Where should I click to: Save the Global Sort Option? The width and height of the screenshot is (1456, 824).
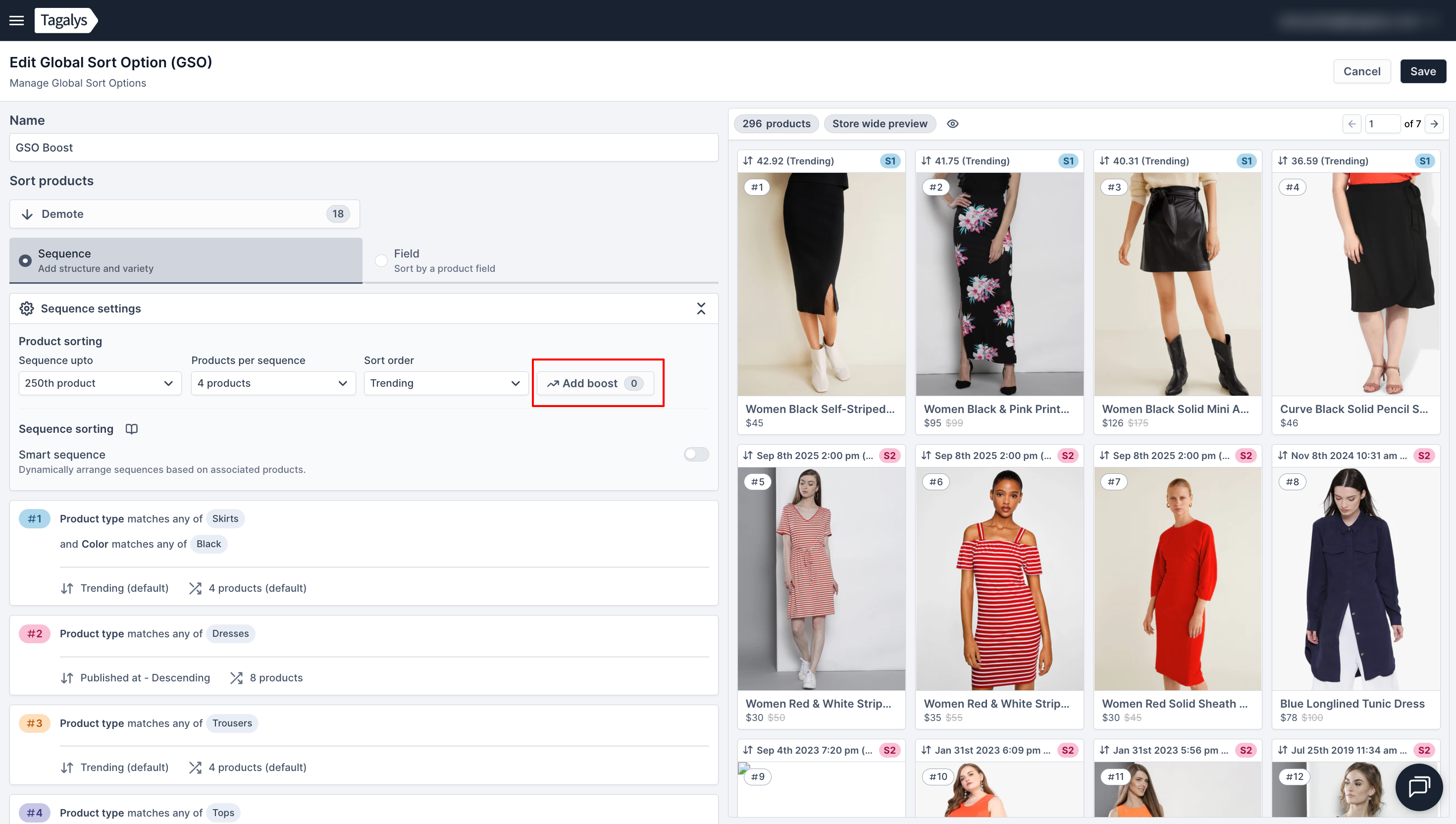pyautogui.click(x=1423, y=71)
